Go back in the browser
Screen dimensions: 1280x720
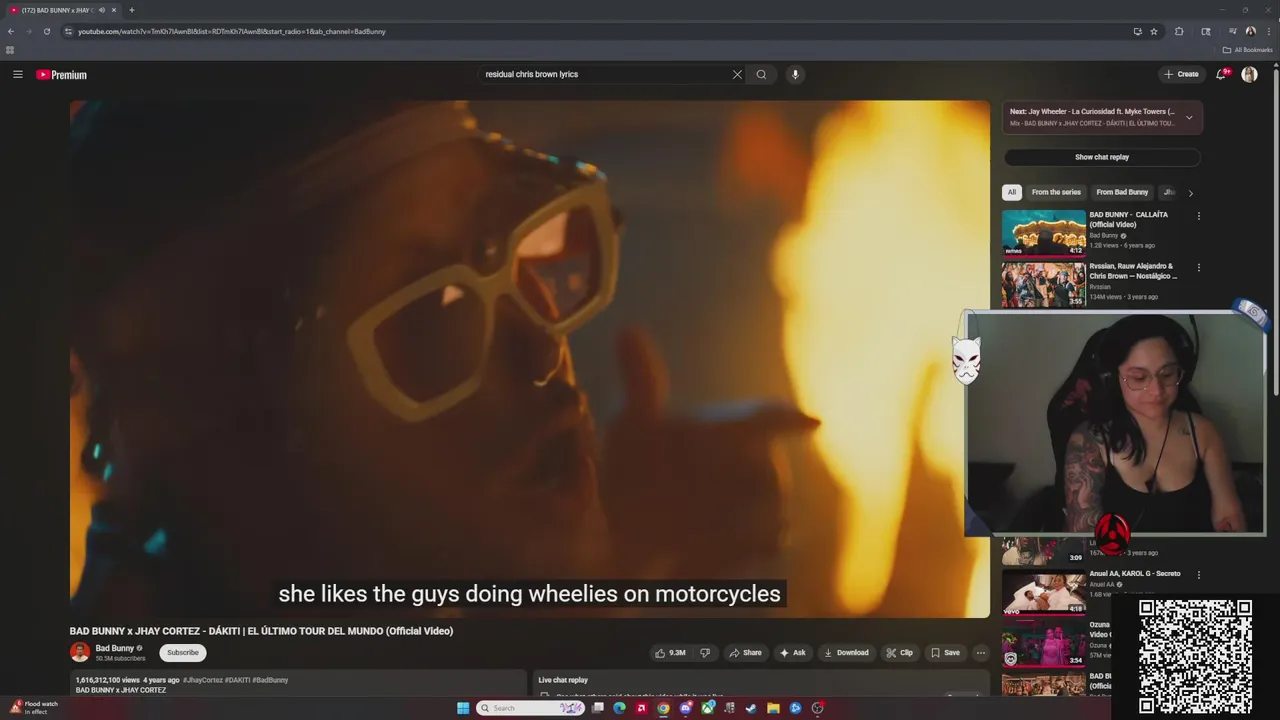(11, 31)
